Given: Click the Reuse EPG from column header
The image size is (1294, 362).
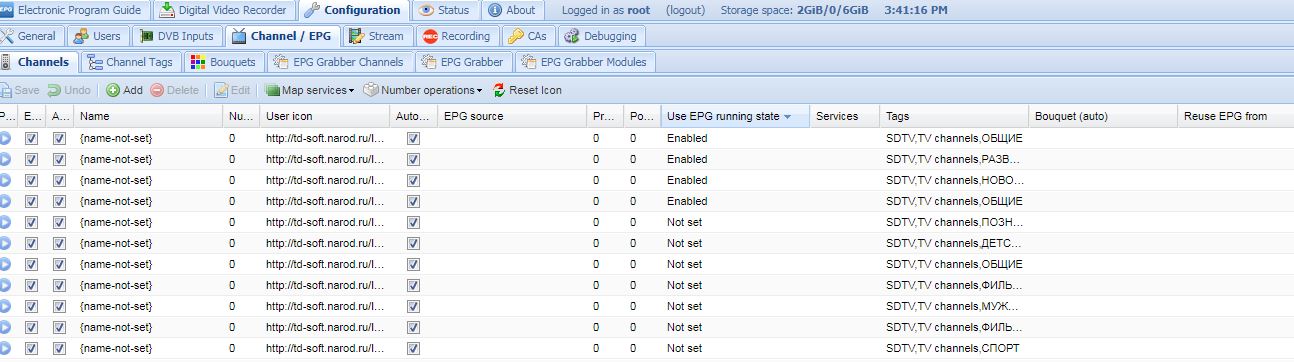Looking at the screenshot, I should (x=1235, y=117).
